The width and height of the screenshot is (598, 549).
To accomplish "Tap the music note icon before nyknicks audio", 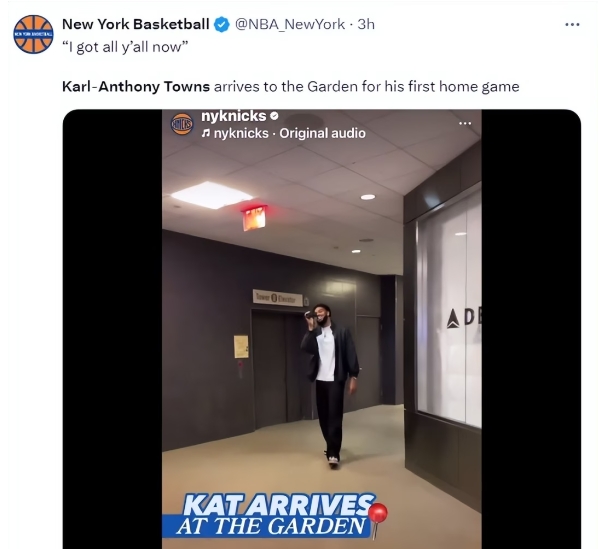I will [206, 133].
